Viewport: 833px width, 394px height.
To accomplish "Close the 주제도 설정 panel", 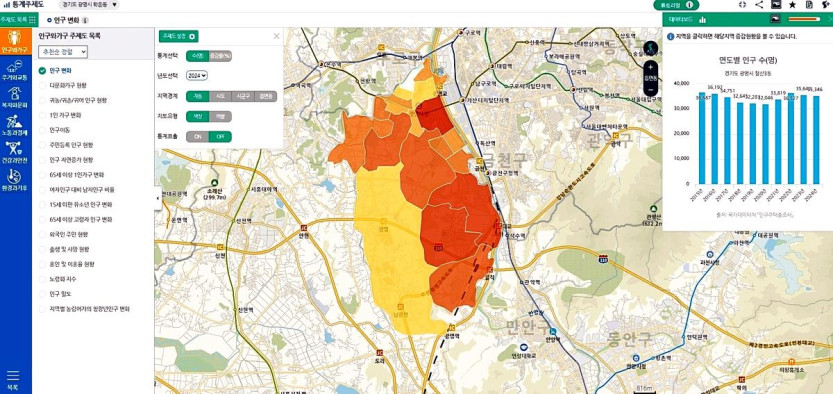I will [x=276, y=36].
